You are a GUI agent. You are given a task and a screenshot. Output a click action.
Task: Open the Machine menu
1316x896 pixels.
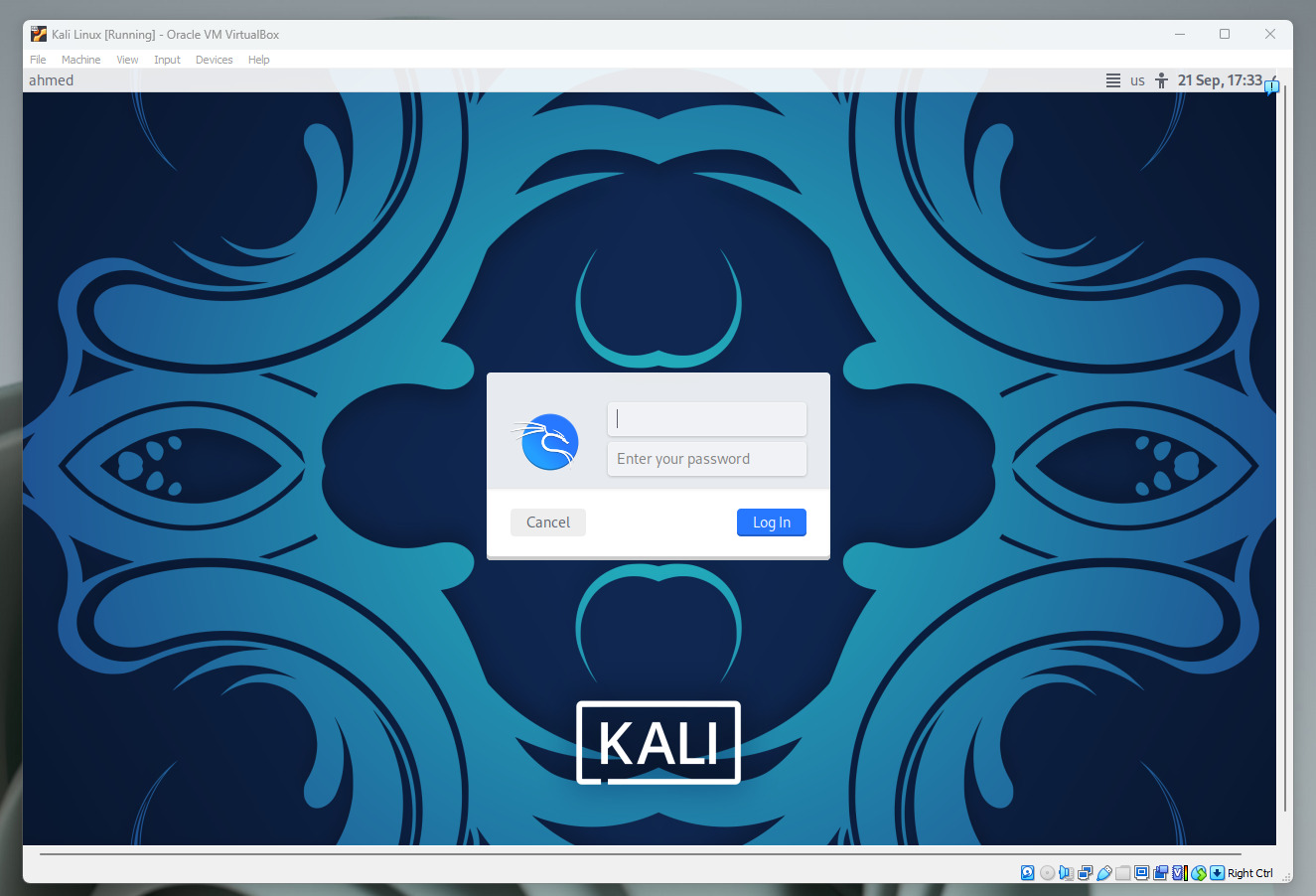pyautogui.click(x=80, y=60)
